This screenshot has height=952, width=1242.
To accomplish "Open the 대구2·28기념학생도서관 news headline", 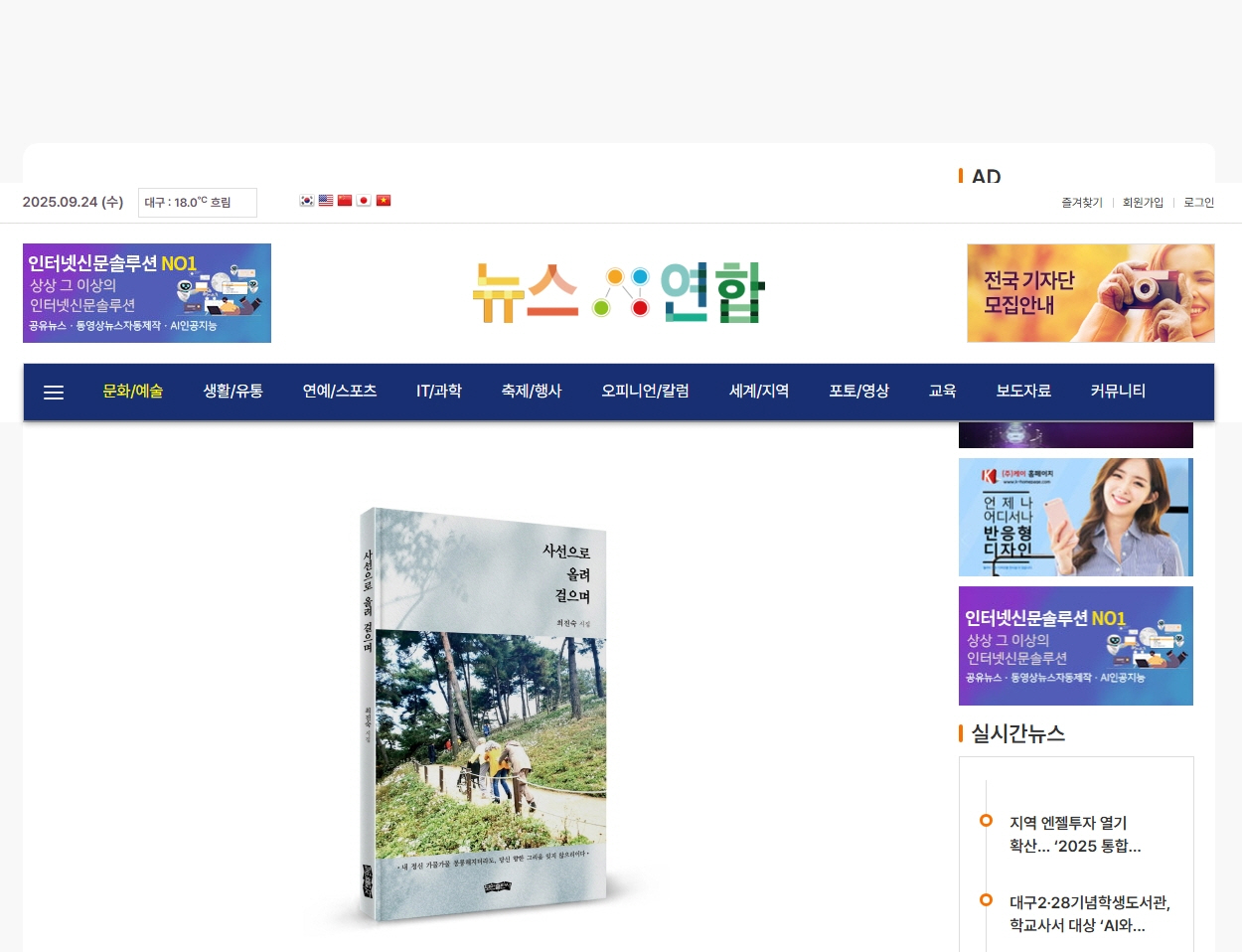I will (x=1090, y=914).
